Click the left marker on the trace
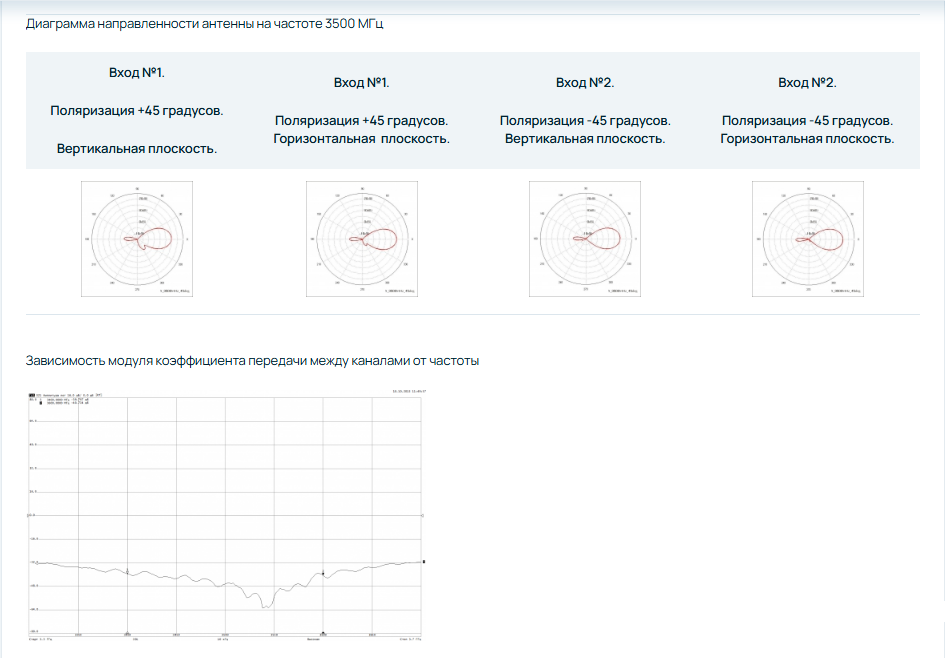 [127, 571]
